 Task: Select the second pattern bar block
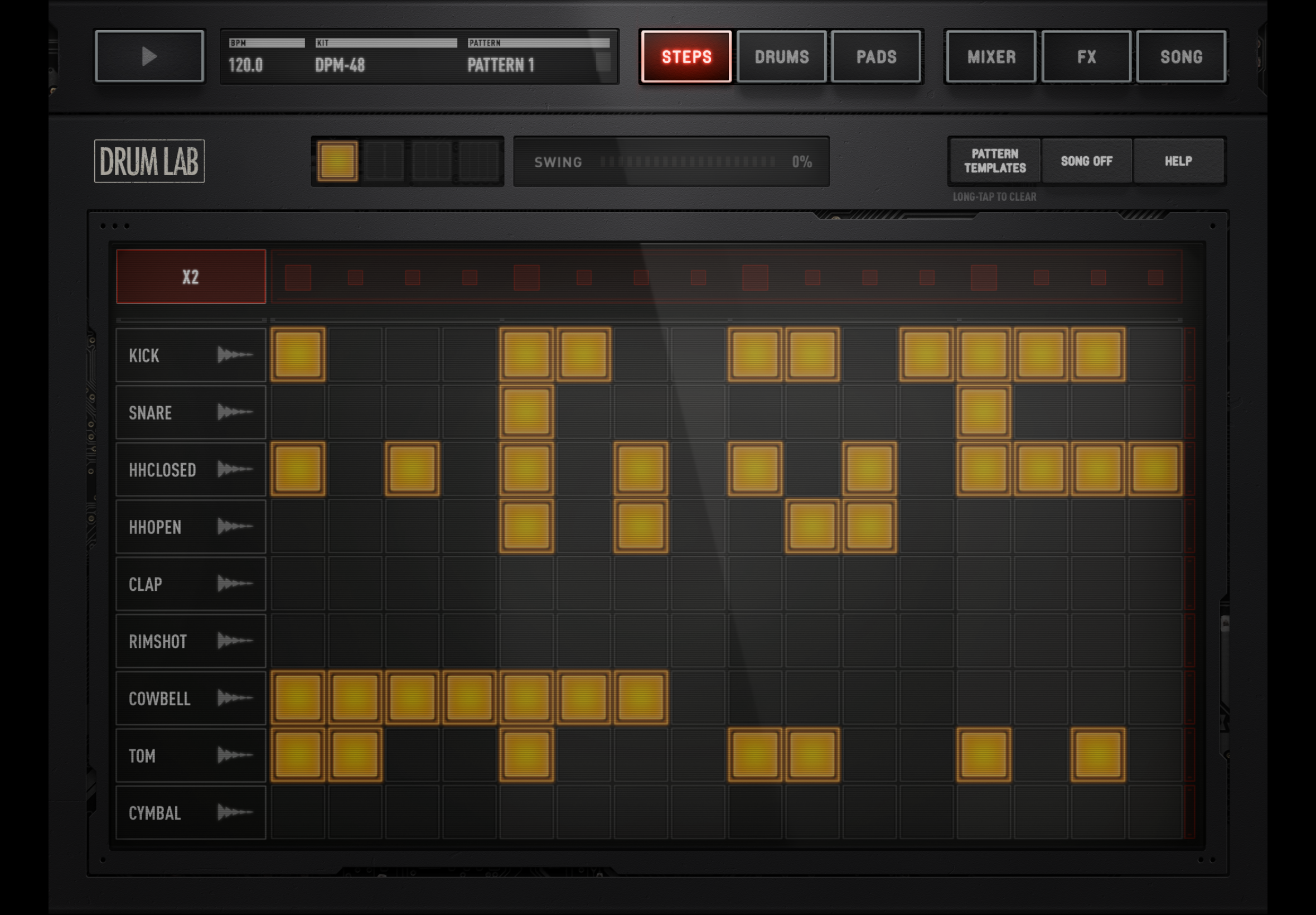coord(385,161)
